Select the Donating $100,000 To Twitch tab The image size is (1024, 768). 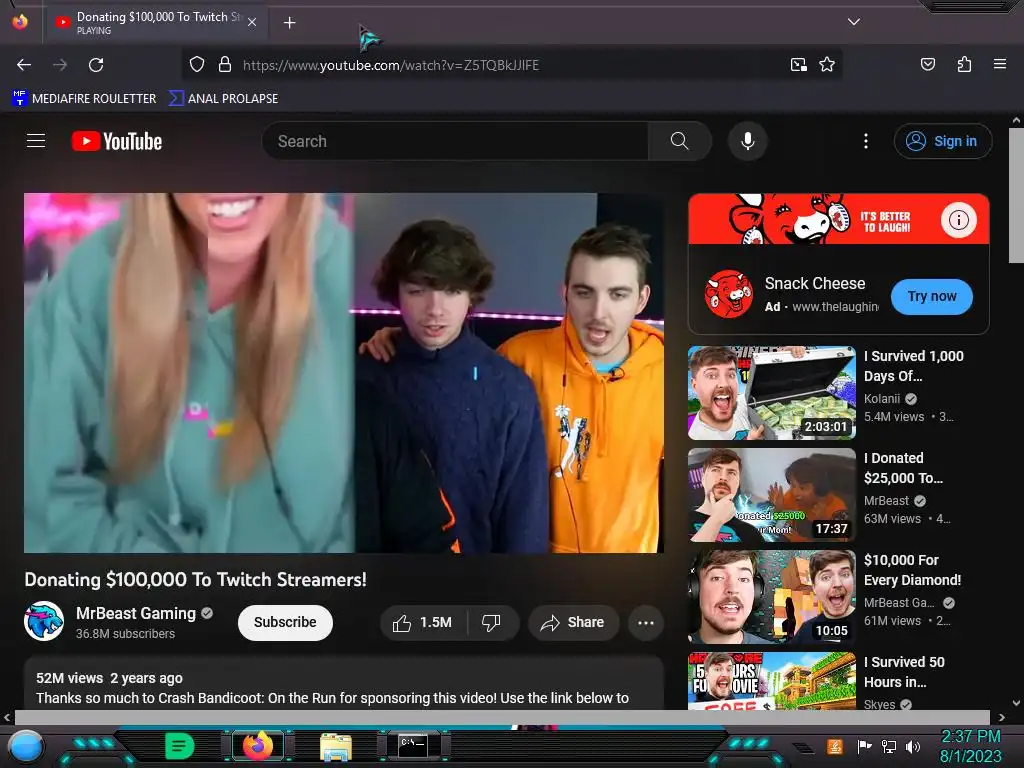[x=155, y=23]
